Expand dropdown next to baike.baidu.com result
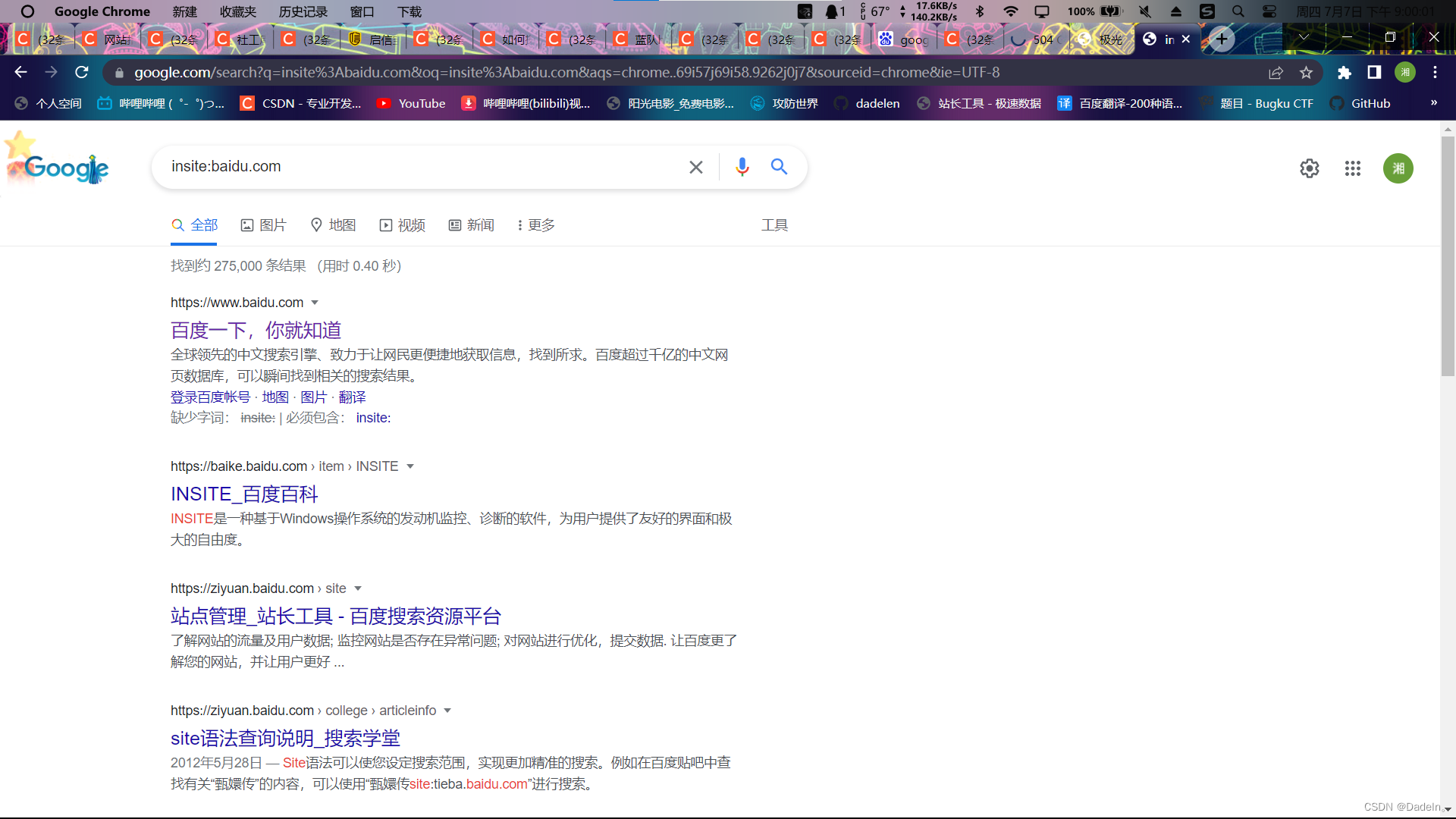This screenshot has height=819, width=1456. point(410,466)
